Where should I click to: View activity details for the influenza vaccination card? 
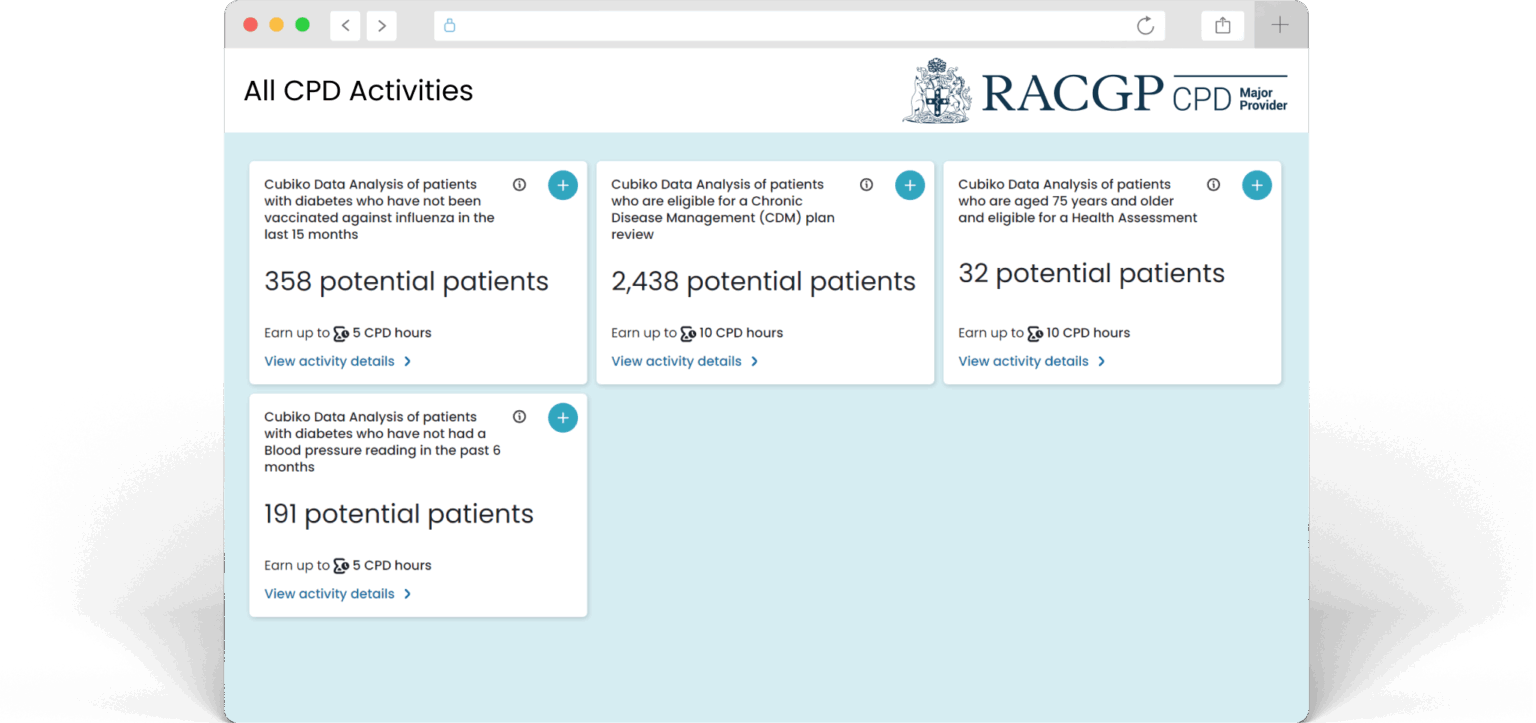pyautogui.click(x=337, y=362)
